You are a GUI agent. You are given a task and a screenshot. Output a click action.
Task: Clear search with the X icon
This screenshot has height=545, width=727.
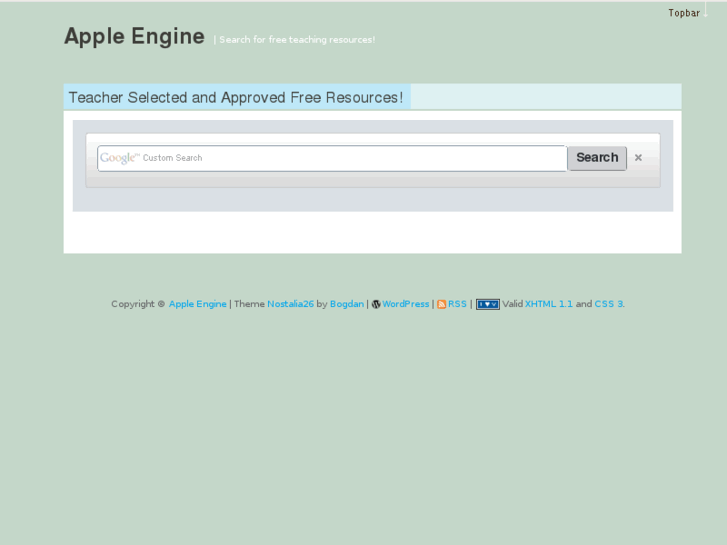(x=638, y=158)
